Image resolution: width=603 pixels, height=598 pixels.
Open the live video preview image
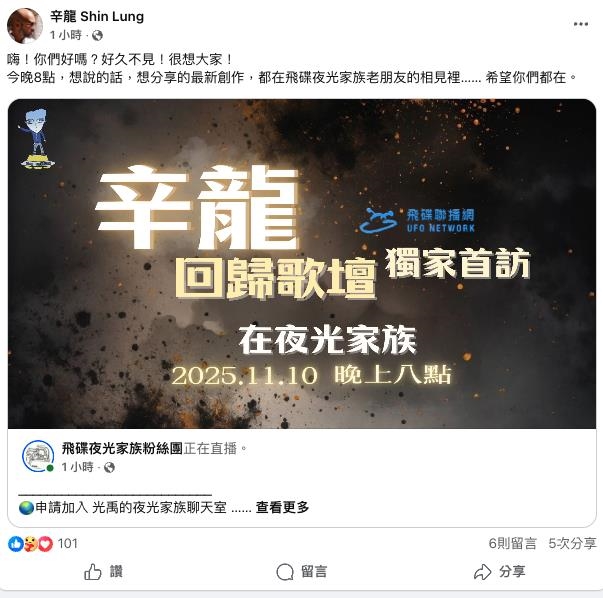coord(302,264)
